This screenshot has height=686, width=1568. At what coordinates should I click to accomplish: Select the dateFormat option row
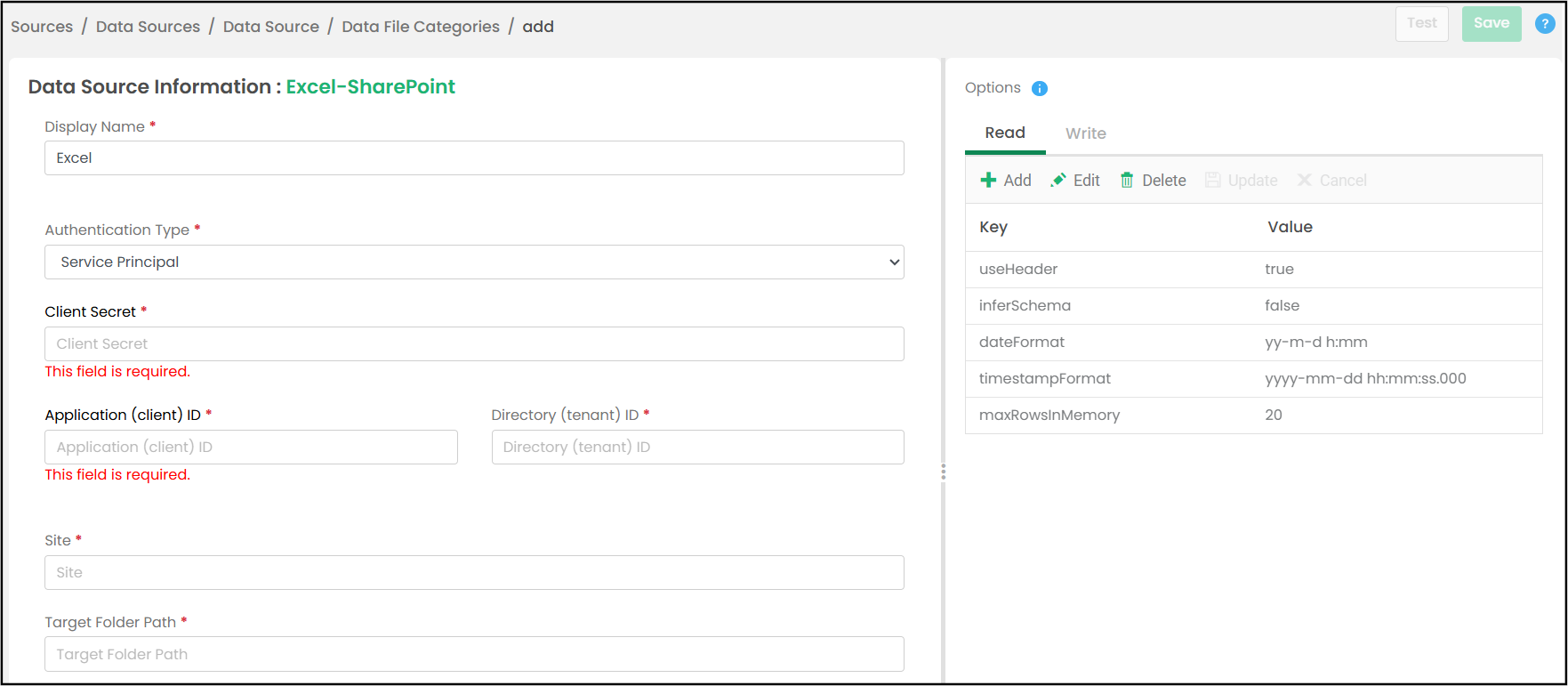[1253, 343]
